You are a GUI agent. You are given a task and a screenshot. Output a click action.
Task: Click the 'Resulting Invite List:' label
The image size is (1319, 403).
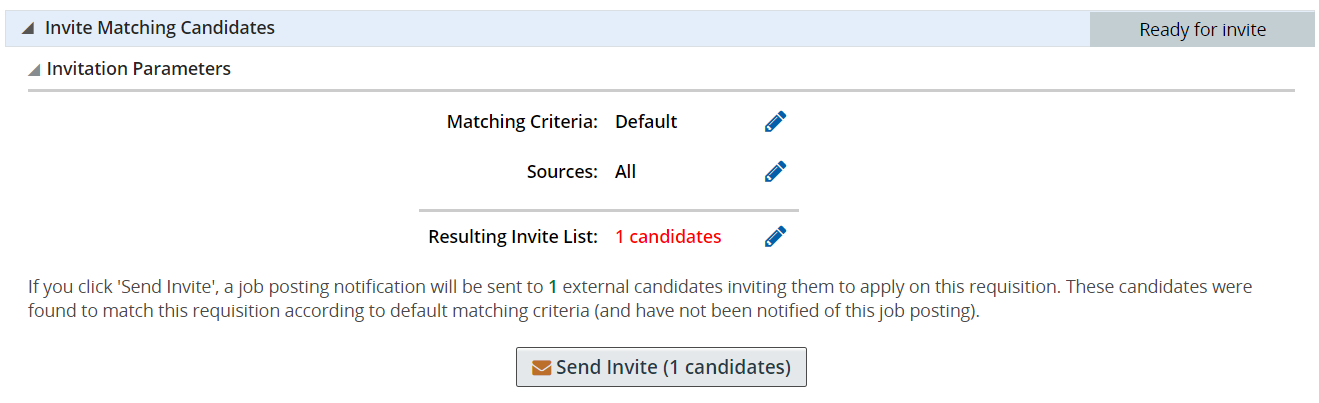pyautogui.click(x=513, y=237)
